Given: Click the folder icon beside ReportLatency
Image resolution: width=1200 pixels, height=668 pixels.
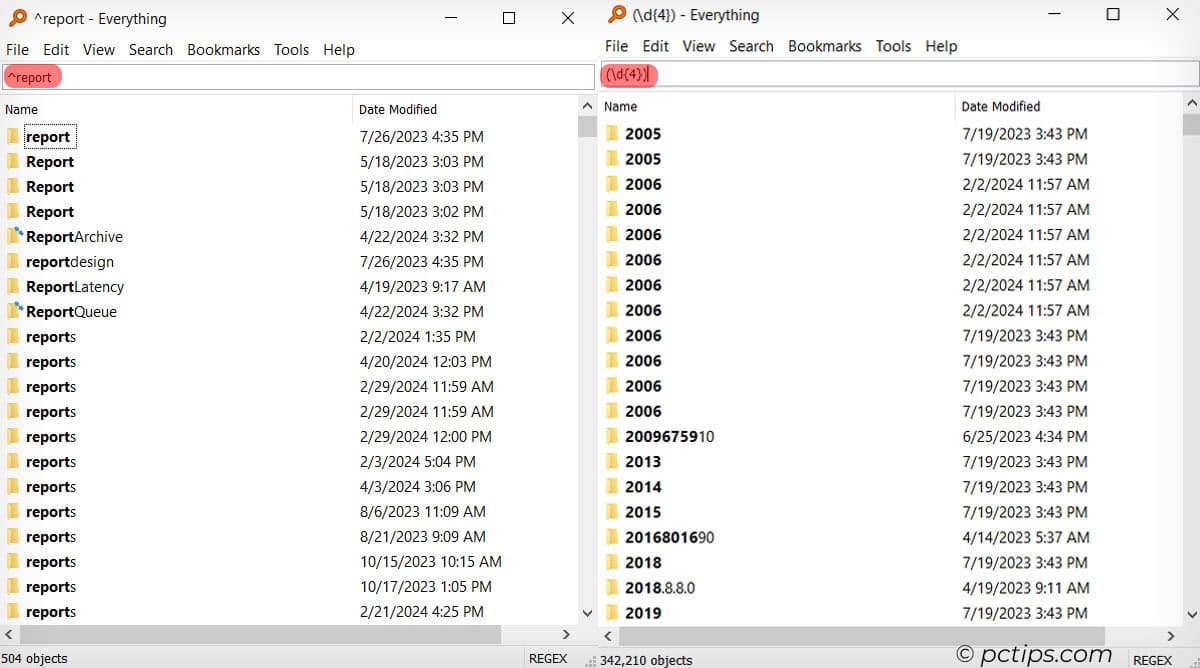Looking at the screenshot, I should click(16, 286).
